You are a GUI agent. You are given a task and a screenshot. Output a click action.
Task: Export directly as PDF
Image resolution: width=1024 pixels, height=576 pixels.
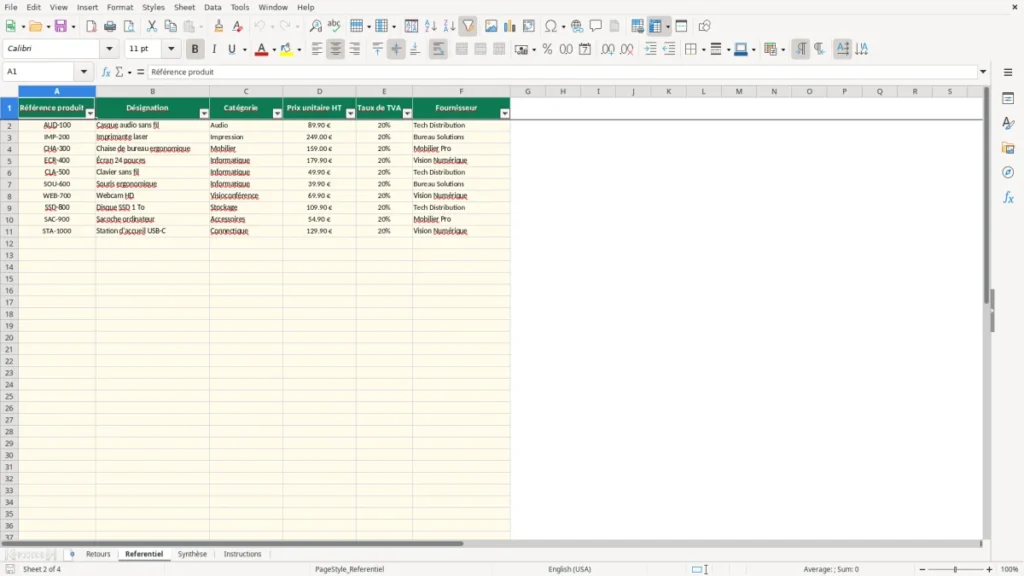[x=91, y=26]
